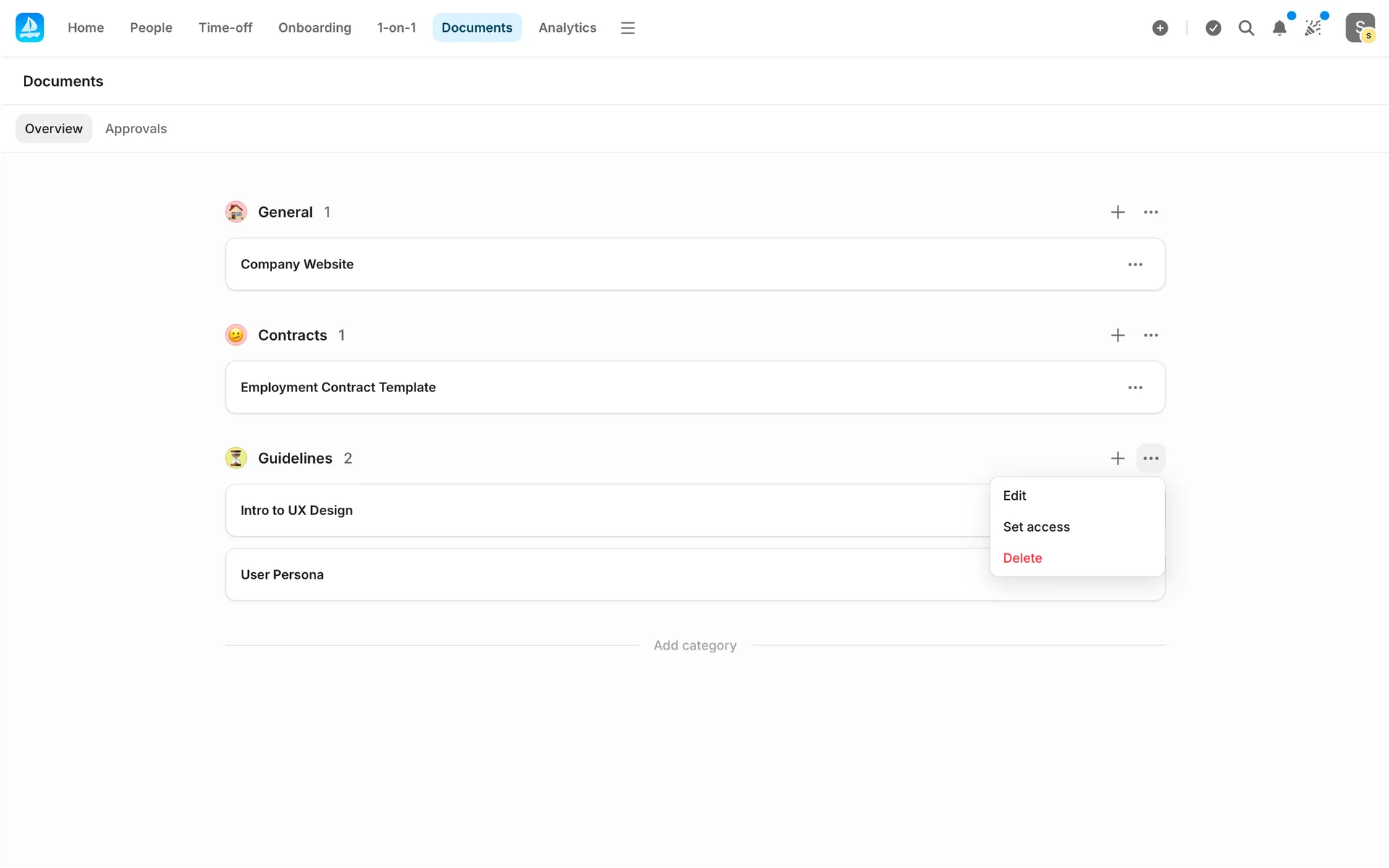Choose Set access from the menu
The height and width of the screenshot is (868, 1389).
1036,527
